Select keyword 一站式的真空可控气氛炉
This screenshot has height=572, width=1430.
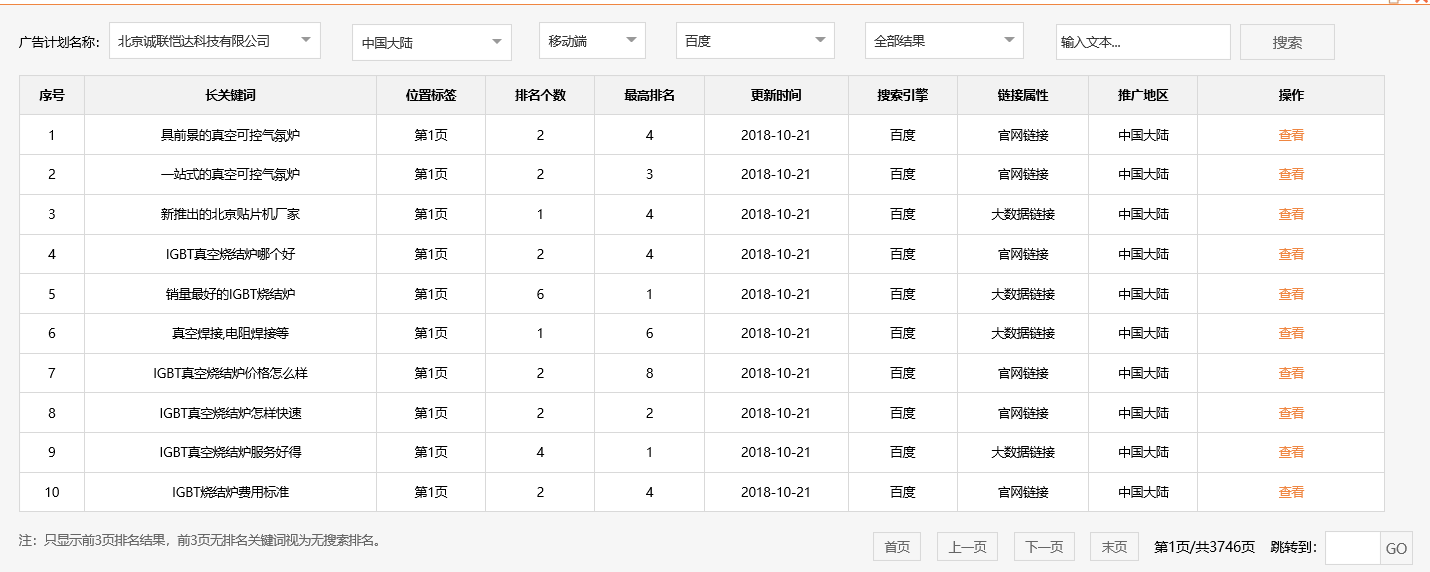pos(231,174)
